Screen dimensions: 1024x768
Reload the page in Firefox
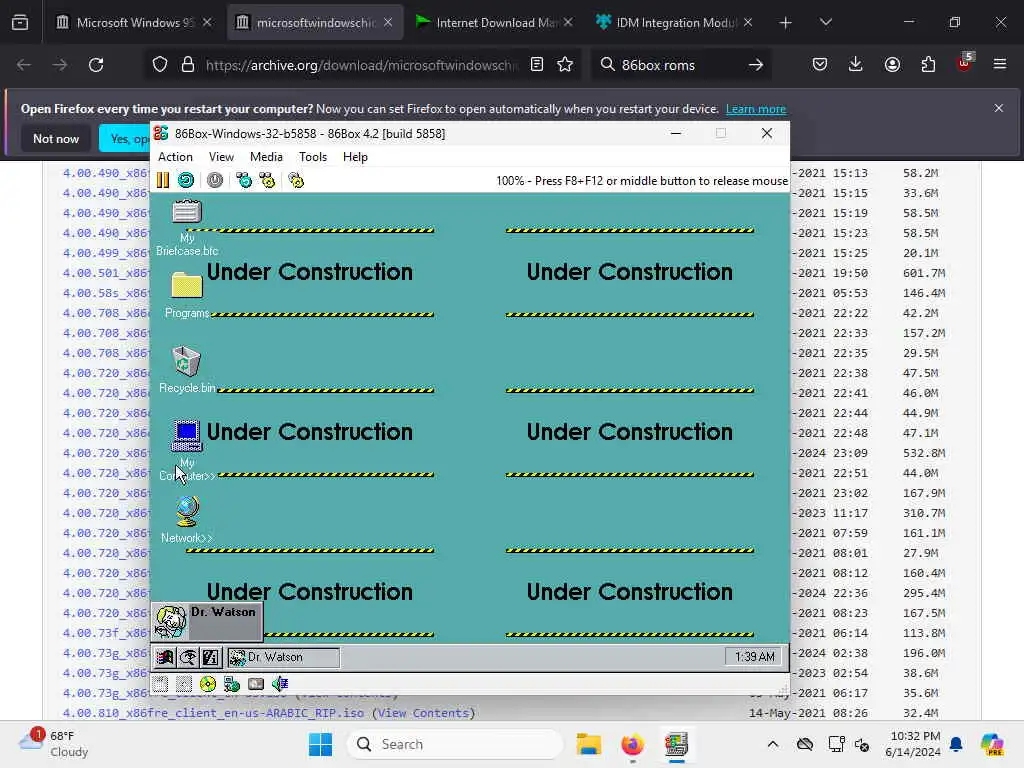tap(96, 65)
